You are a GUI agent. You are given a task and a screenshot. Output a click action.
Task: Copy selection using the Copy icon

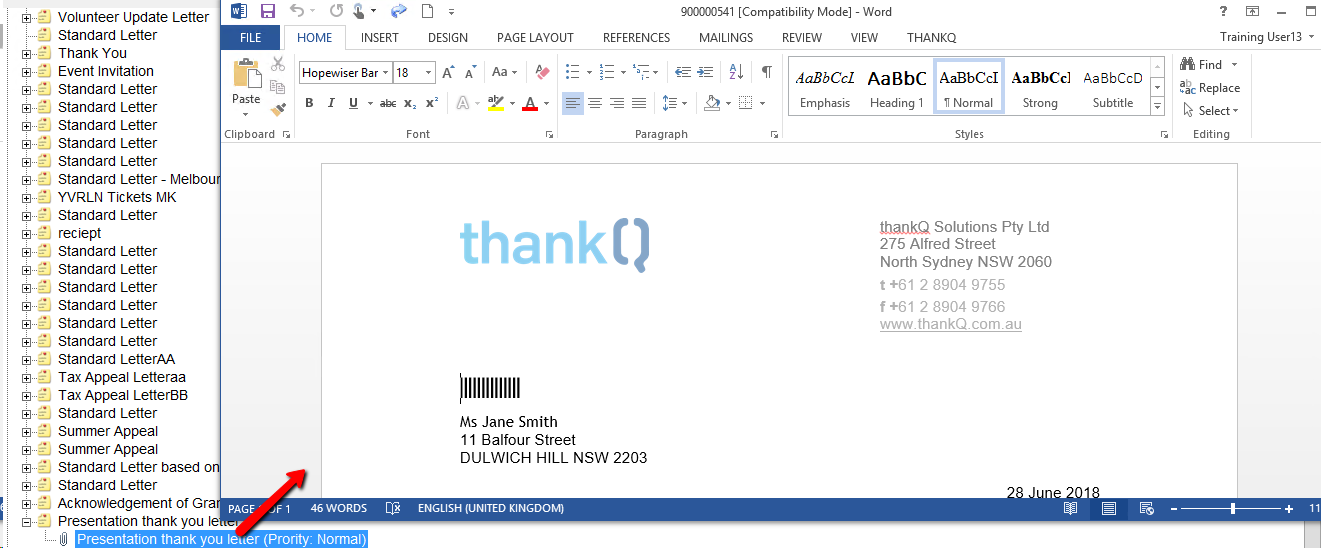click(x=278, y=87)
